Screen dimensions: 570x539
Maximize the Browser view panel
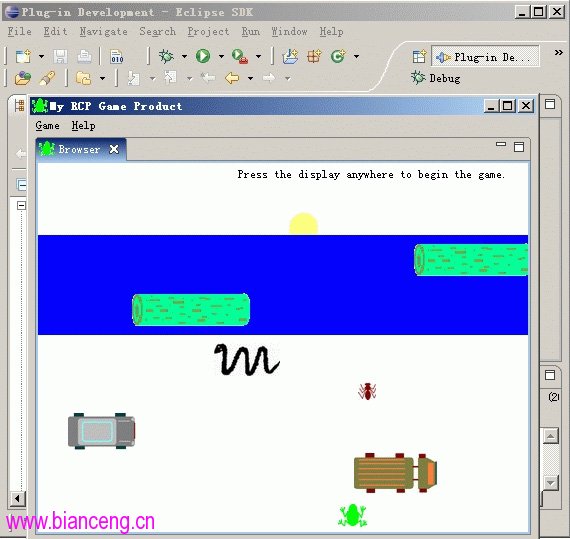pyautogui.click(x=519, y=147)
